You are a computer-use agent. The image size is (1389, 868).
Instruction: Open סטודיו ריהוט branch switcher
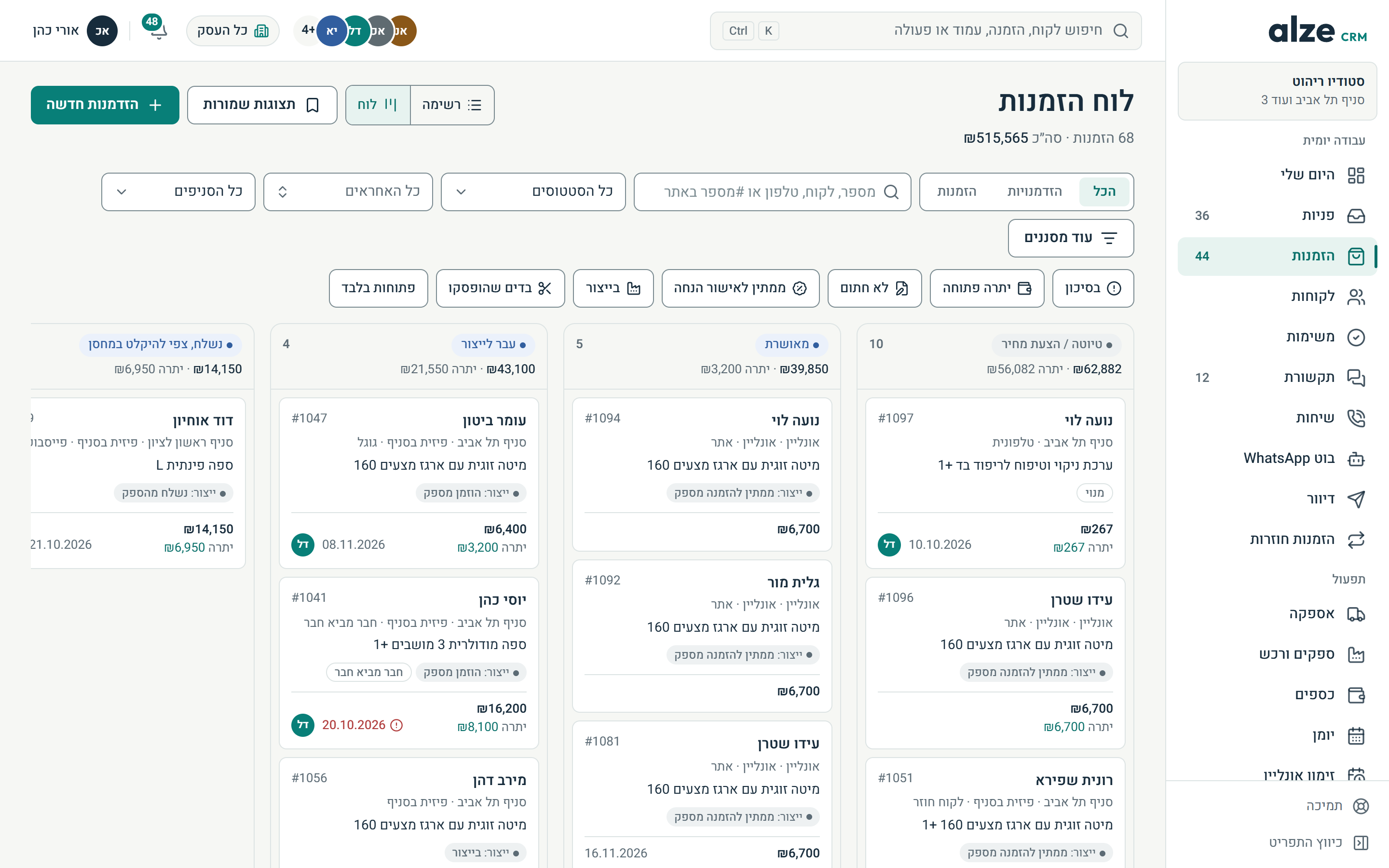pos(1277,91)
